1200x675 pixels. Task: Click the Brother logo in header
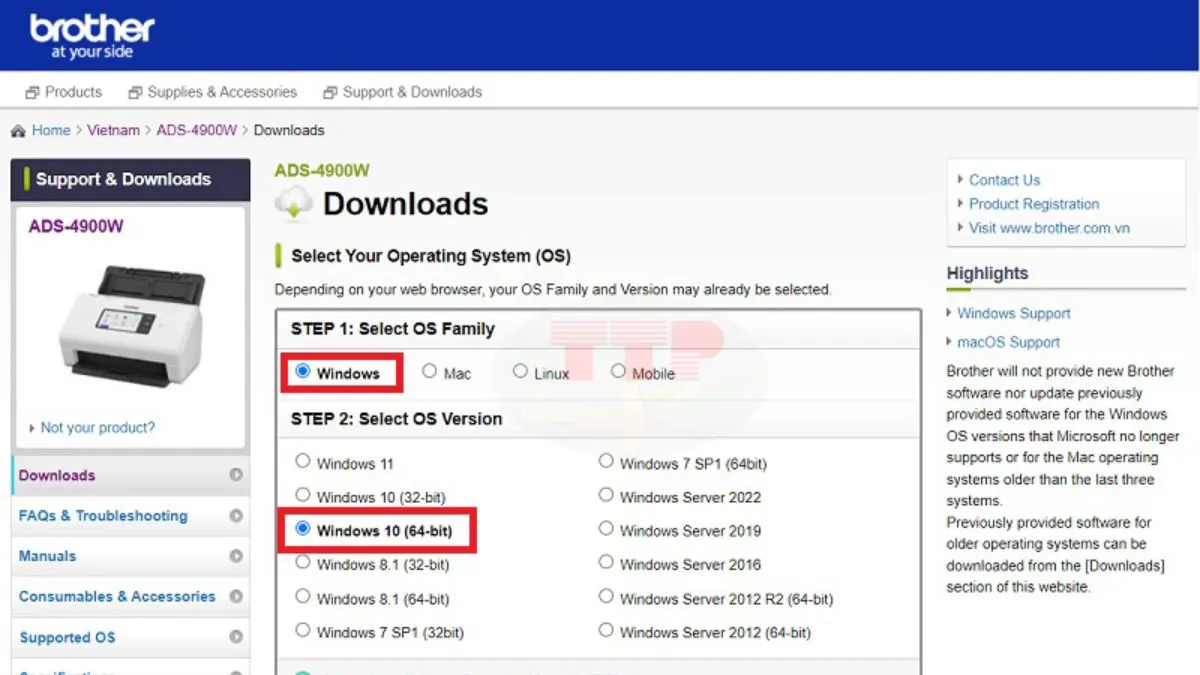point(92,36)
